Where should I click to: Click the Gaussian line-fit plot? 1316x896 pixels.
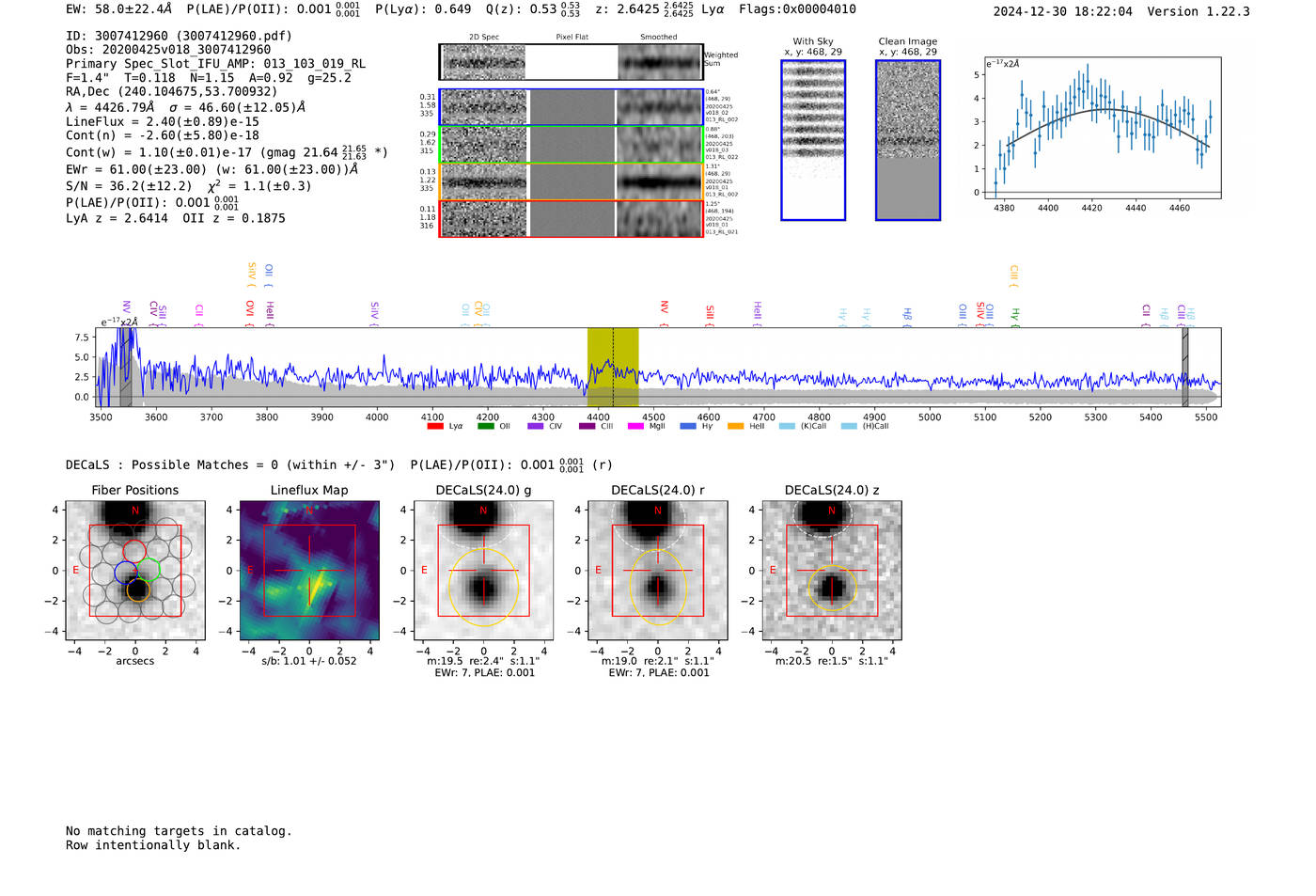[1102, 128]
